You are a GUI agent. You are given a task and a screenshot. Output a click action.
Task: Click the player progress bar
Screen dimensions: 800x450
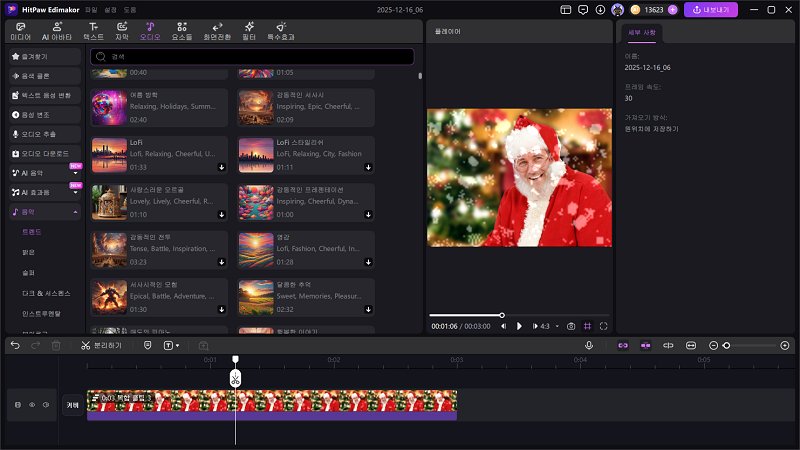(x=520, y=315)
